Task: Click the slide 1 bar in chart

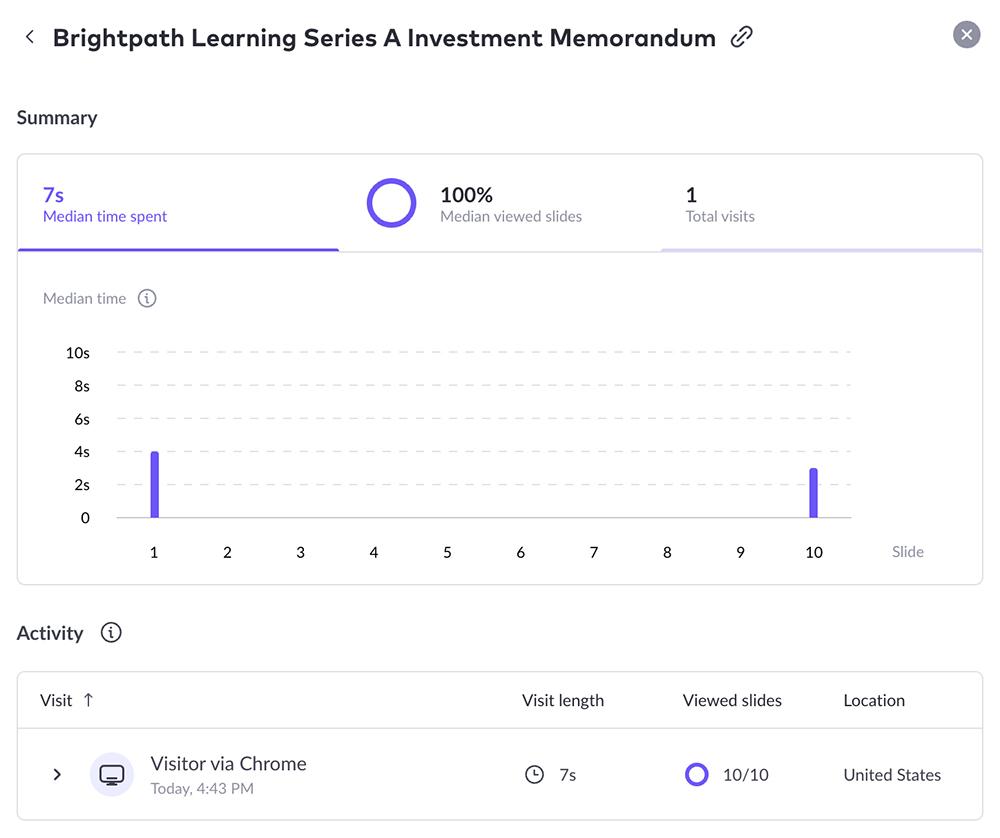Action: pos(154,485)
